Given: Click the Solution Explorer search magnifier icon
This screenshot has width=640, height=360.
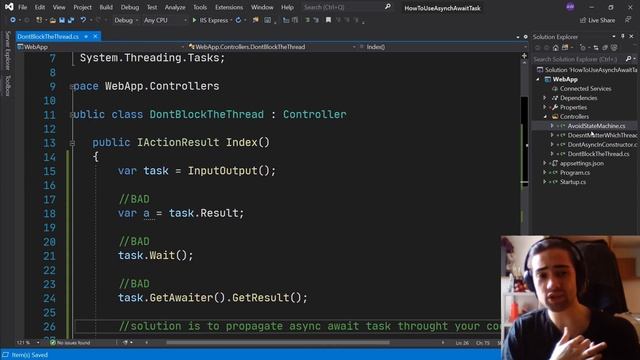Looking at the screenshot, I should coord(629,59).
